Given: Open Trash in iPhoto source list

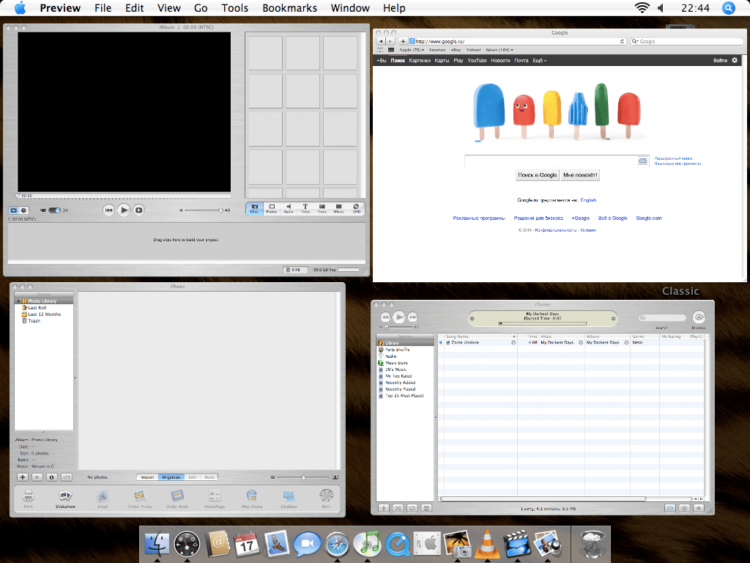Looking at the screenshot, I should coord(33,321).
